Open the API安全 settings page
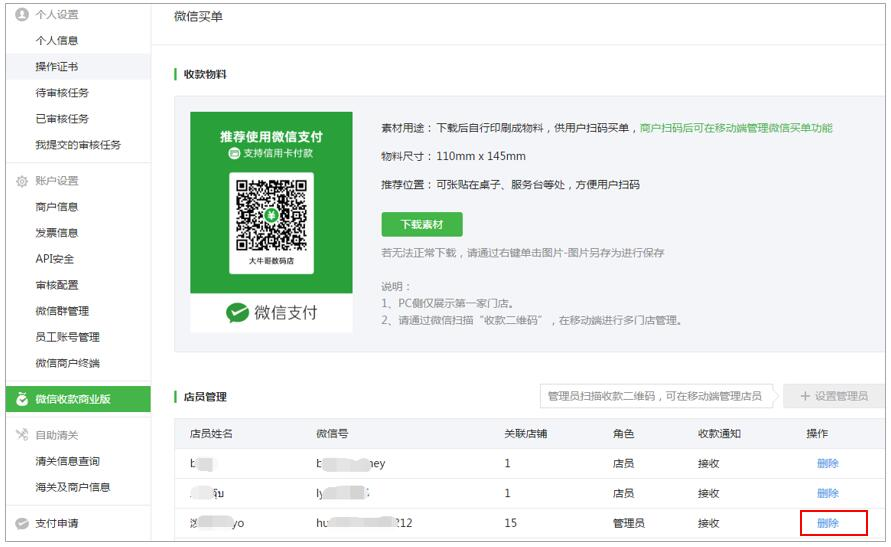The height and width of the screenshot is (547, 891). 56,259
